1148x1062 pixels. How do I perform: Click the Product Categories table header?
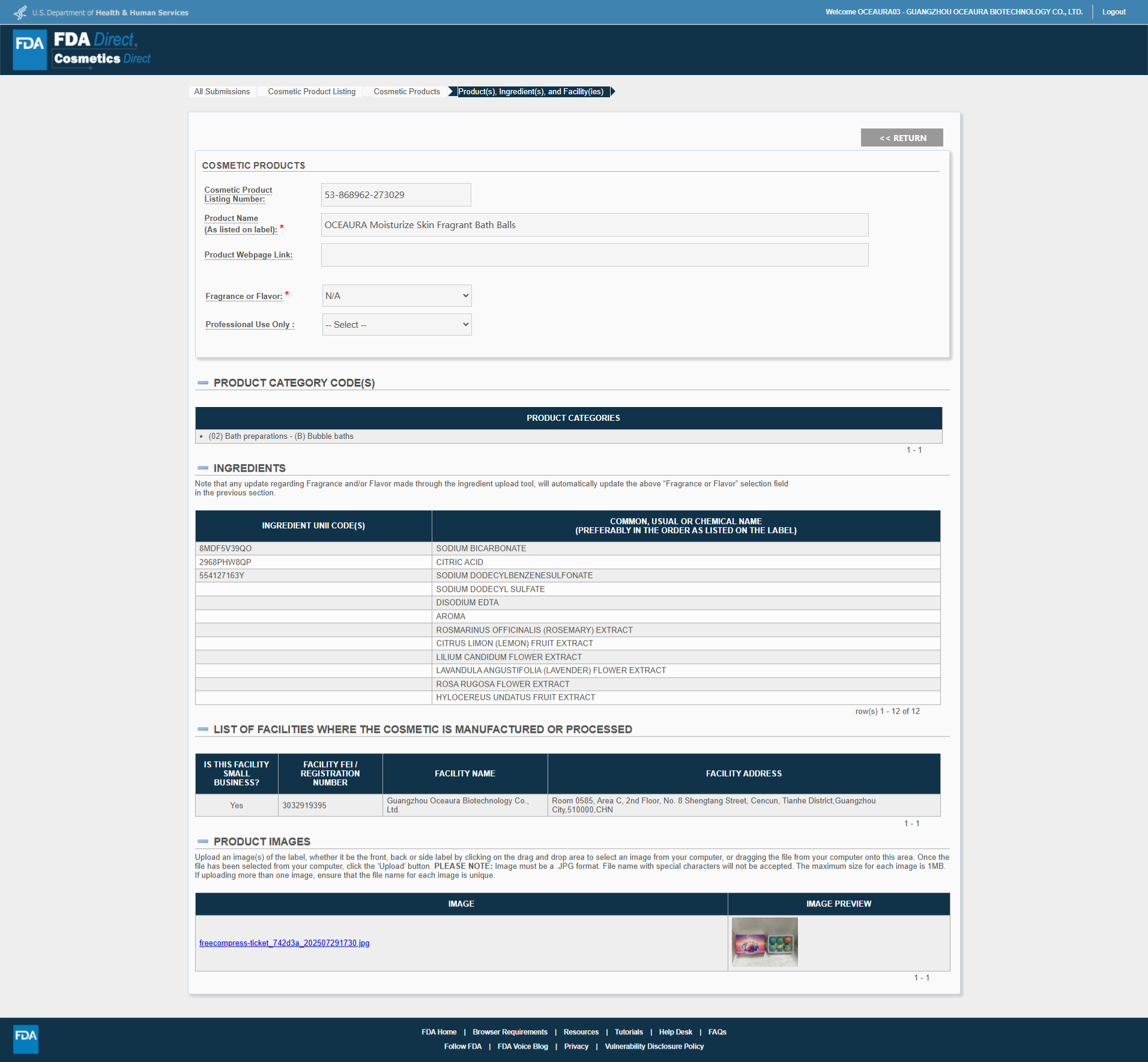(x=569, y=418)
